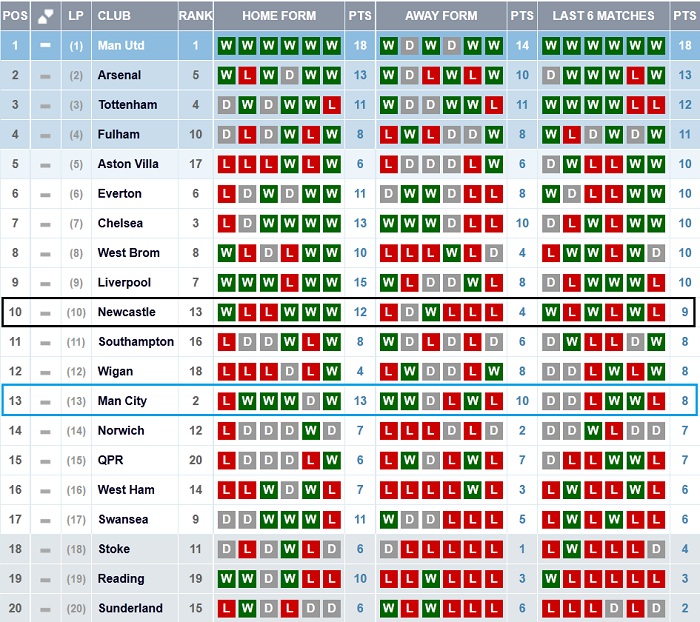Viewport: 700px width, 622px height.
Task: Click Newcastle last position (10)
Action: [x=76, y=312]
